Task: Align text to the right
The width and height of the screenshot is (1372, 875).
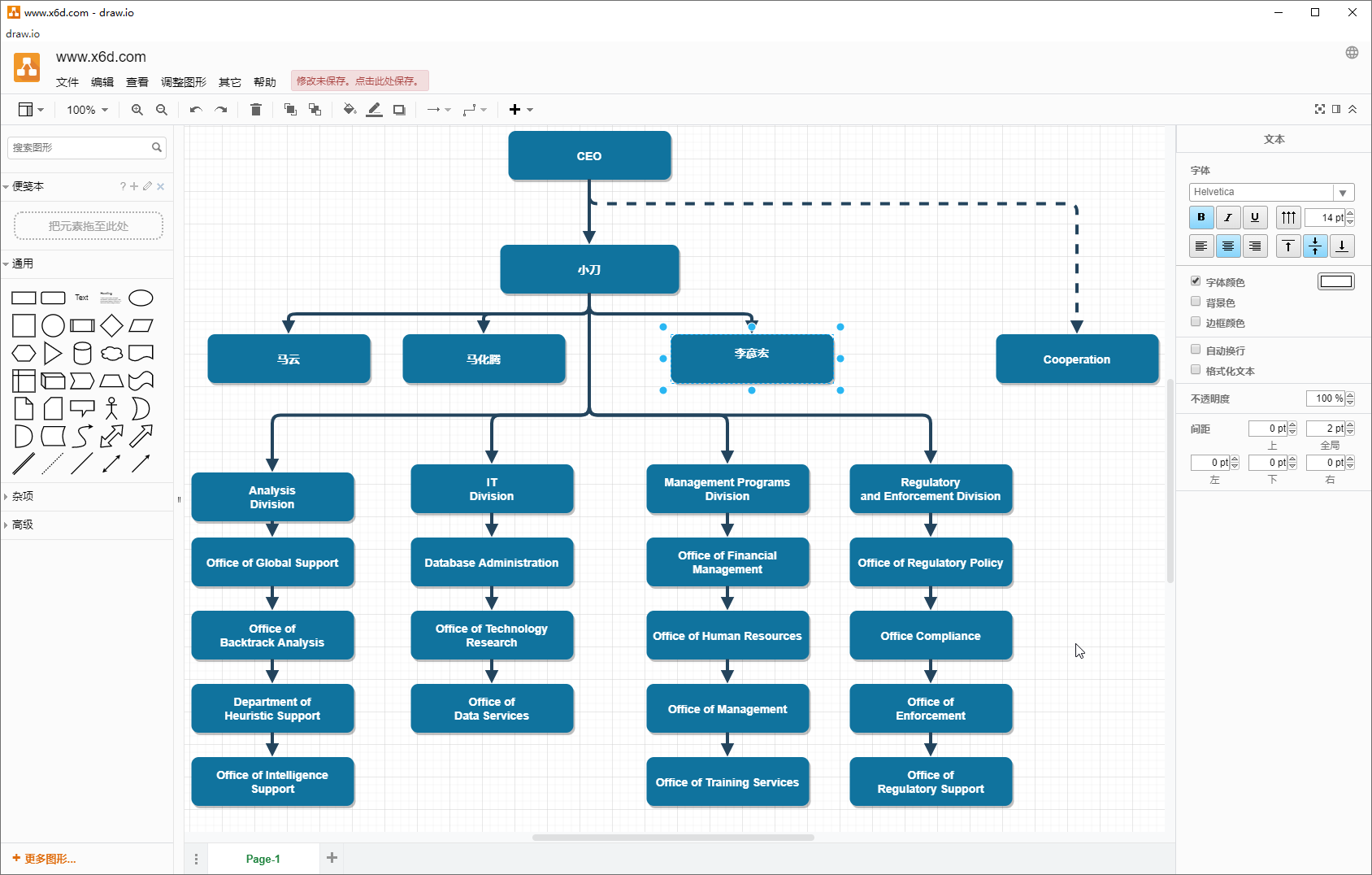Action: (1255, 246)
